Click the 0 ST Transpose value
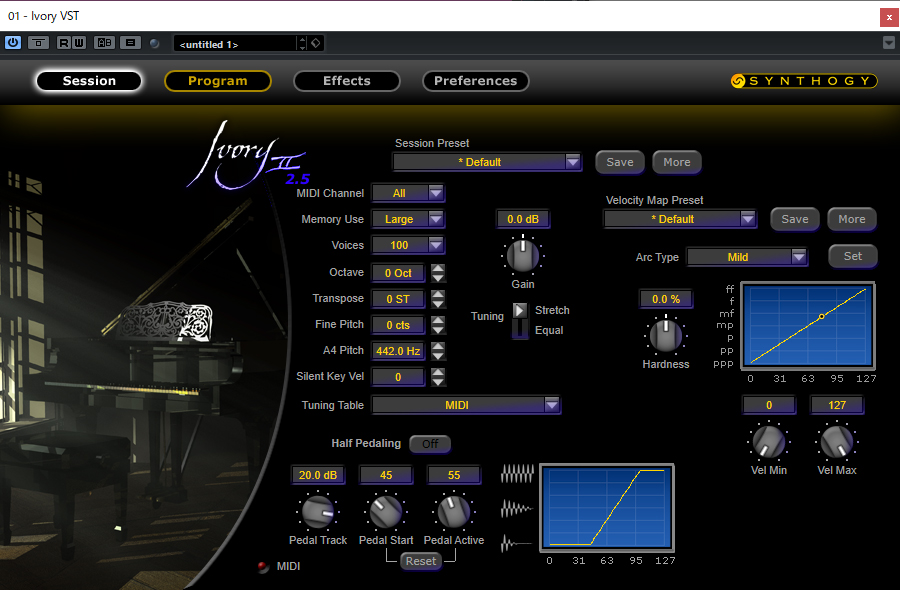The width and height of the screenshot is (900, 590). tap(398, 299)
